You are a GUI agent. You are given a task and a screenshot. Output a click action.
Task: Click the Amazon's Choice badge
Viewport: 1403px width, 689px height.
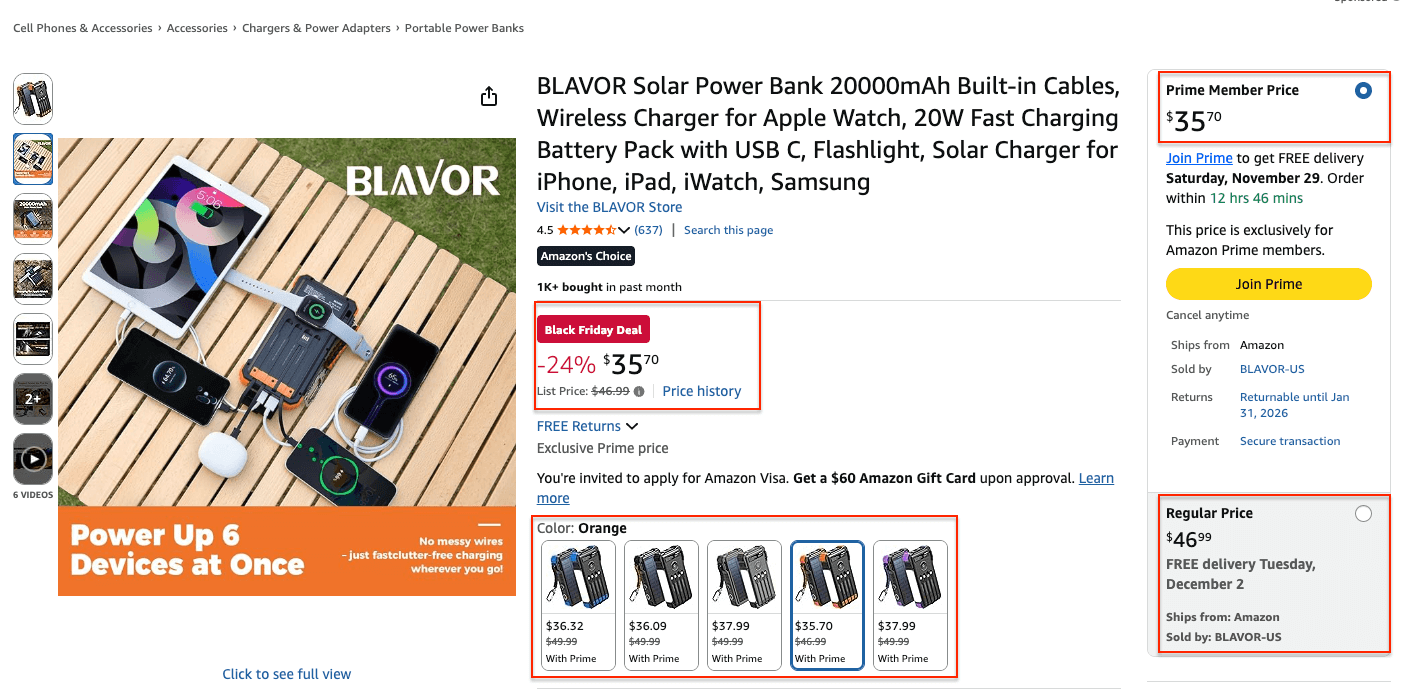pyautogui.click(x=585, y=256)
